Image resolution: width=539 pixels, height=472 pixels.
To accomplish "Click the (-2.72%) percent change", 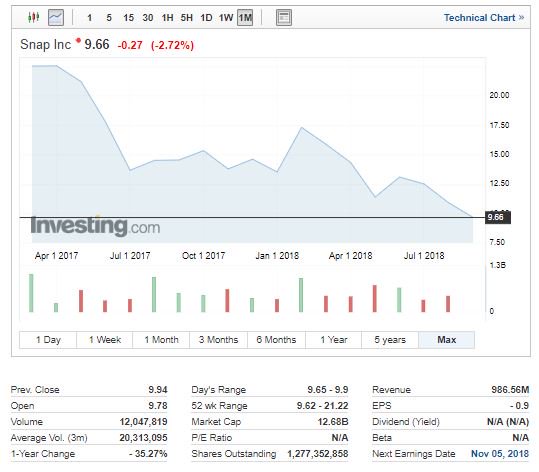I will point(172,45).
